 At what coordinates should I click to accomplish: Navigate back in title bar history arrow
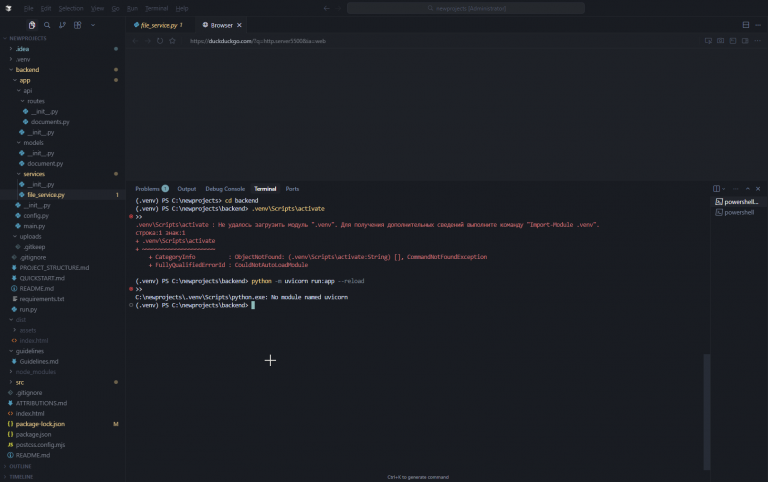pyautogui.click(x=327, y=8)
